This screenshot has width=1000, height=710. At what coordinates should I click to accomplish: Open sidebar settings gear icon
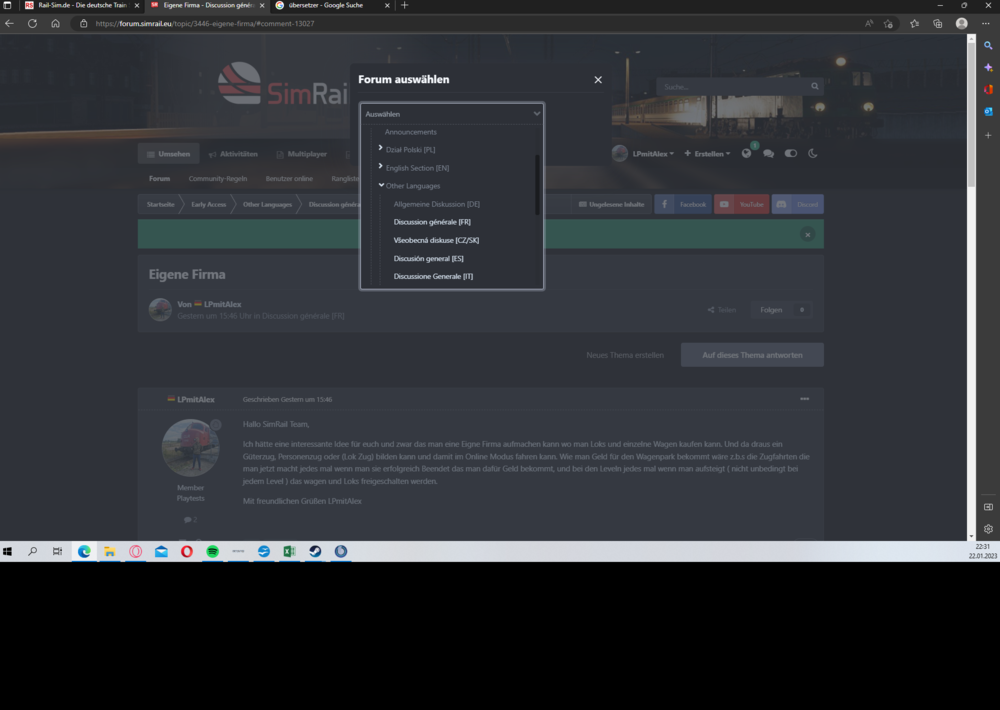[x=988, y=529]
